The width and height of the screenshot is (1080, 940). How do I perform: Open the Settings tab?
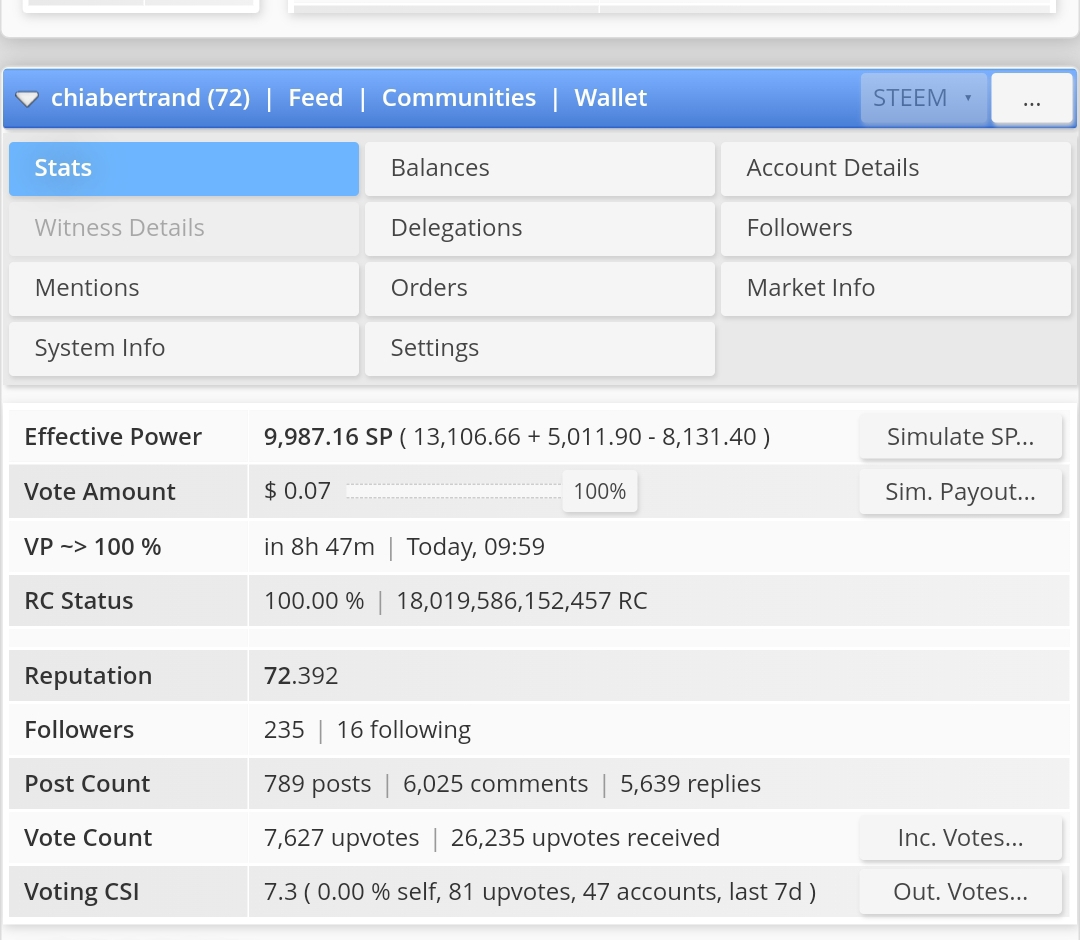coord(540,348)
